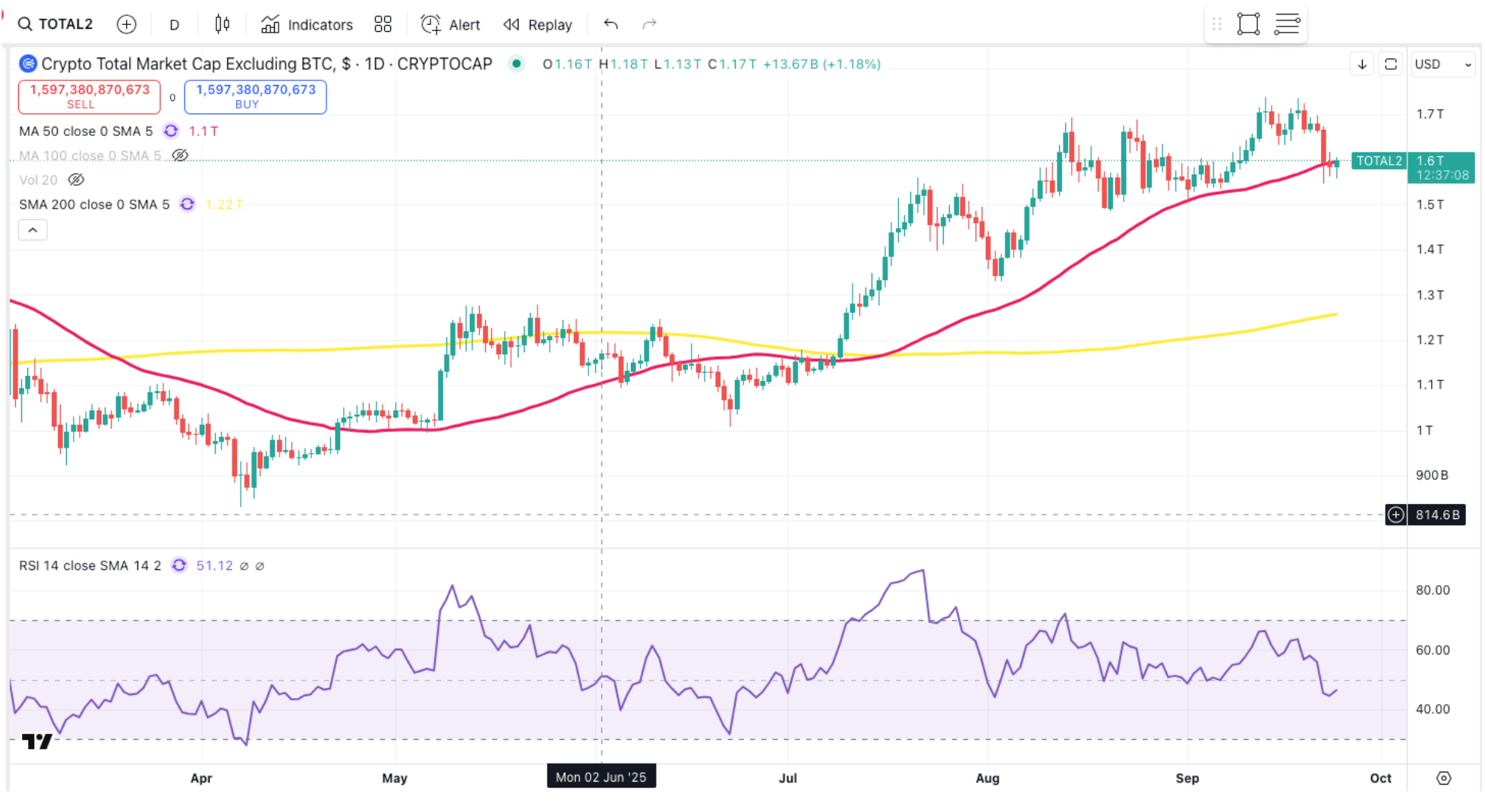Click the 814.6B crosshair price plus marker

click(x=1395, y=515)
